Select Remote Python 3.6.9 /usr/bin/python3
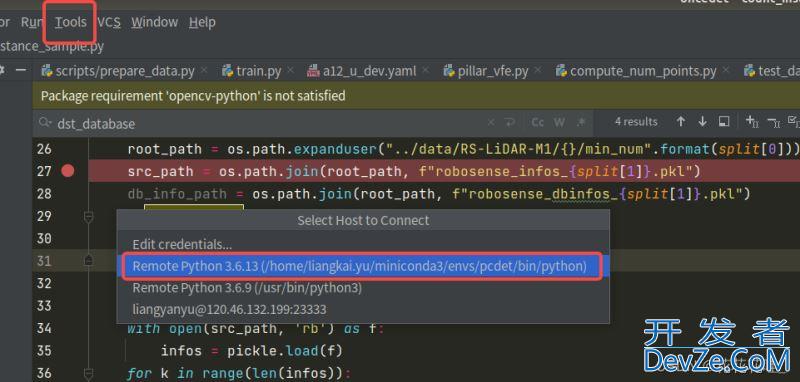Screen dimensions: 800x382 tap(363, 288)
